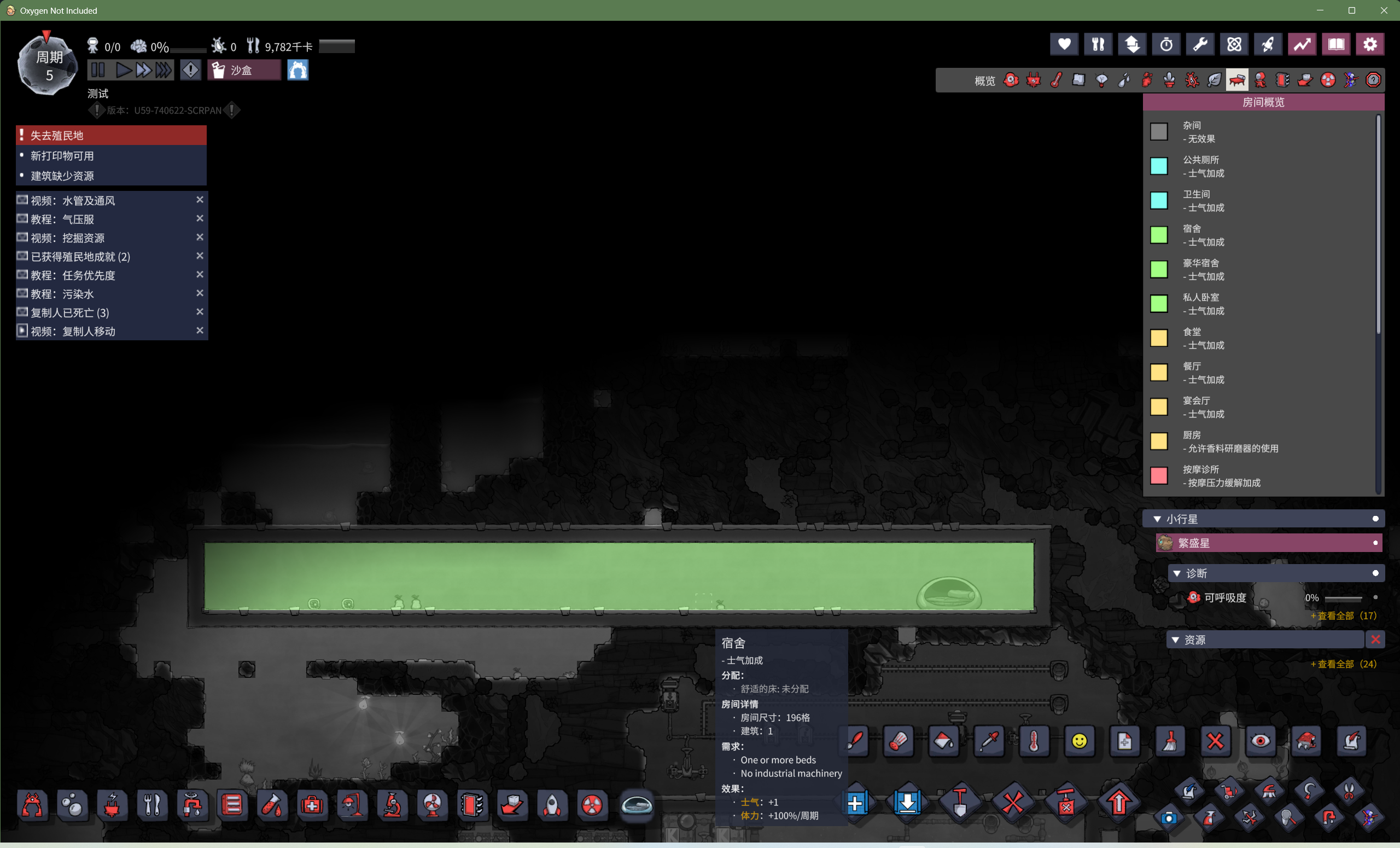Screen dimensions: 1400x848
Task: Open the Database book icon
Action: (1337, 44)
